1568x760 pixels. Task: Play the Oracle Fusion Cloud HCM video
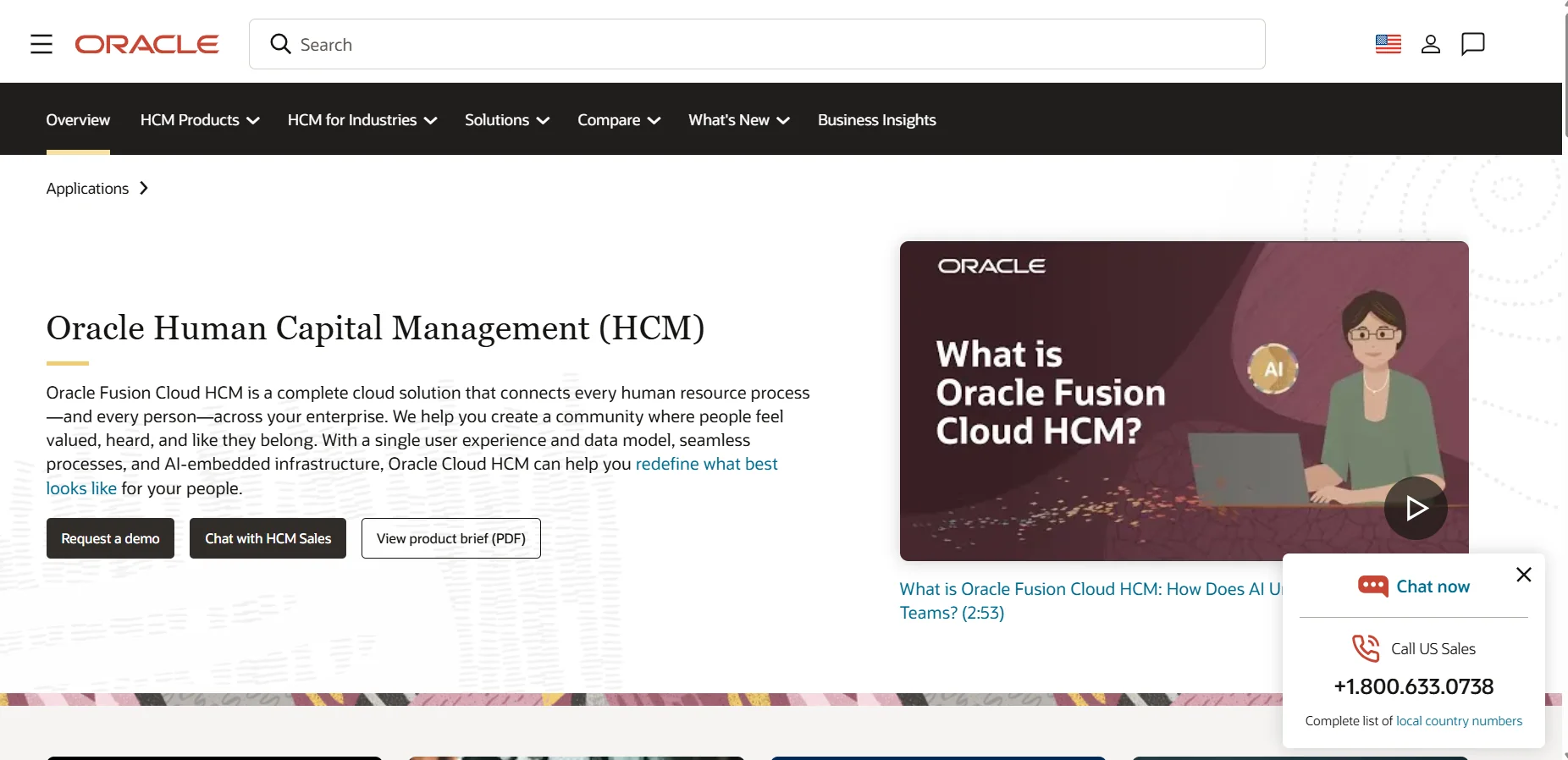point(1416,508)
